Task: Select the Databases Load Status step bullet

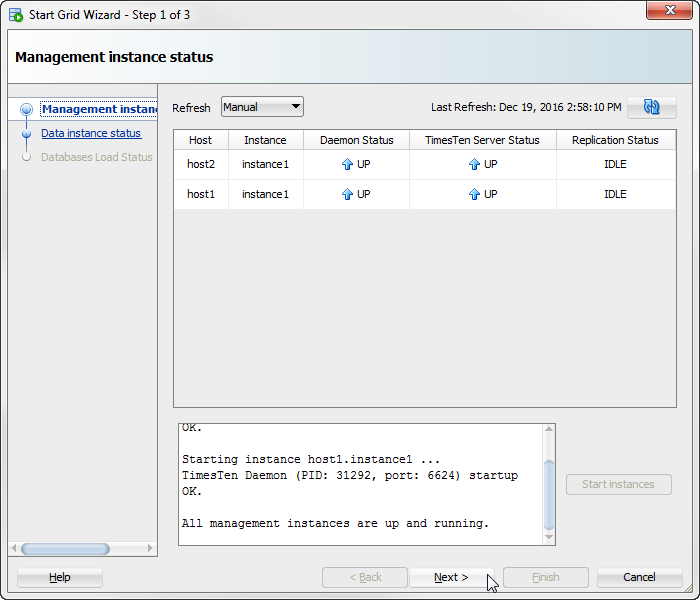Action: point(26,157)
